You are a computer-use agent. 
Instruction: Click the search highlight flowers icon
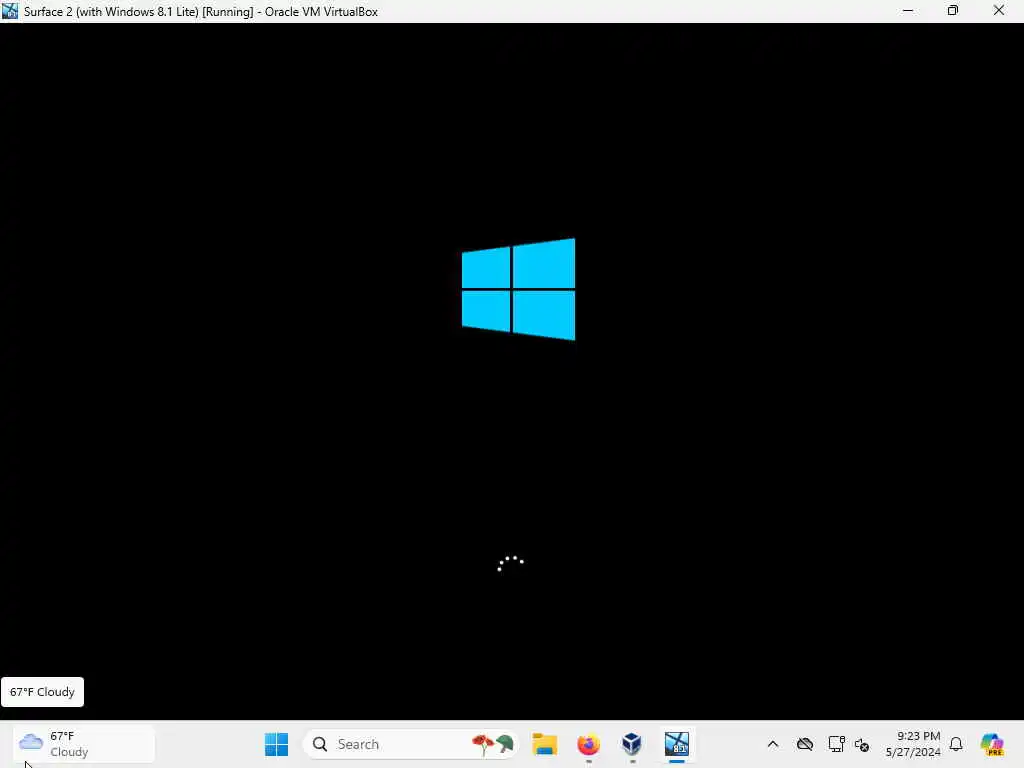click(493, 744)
